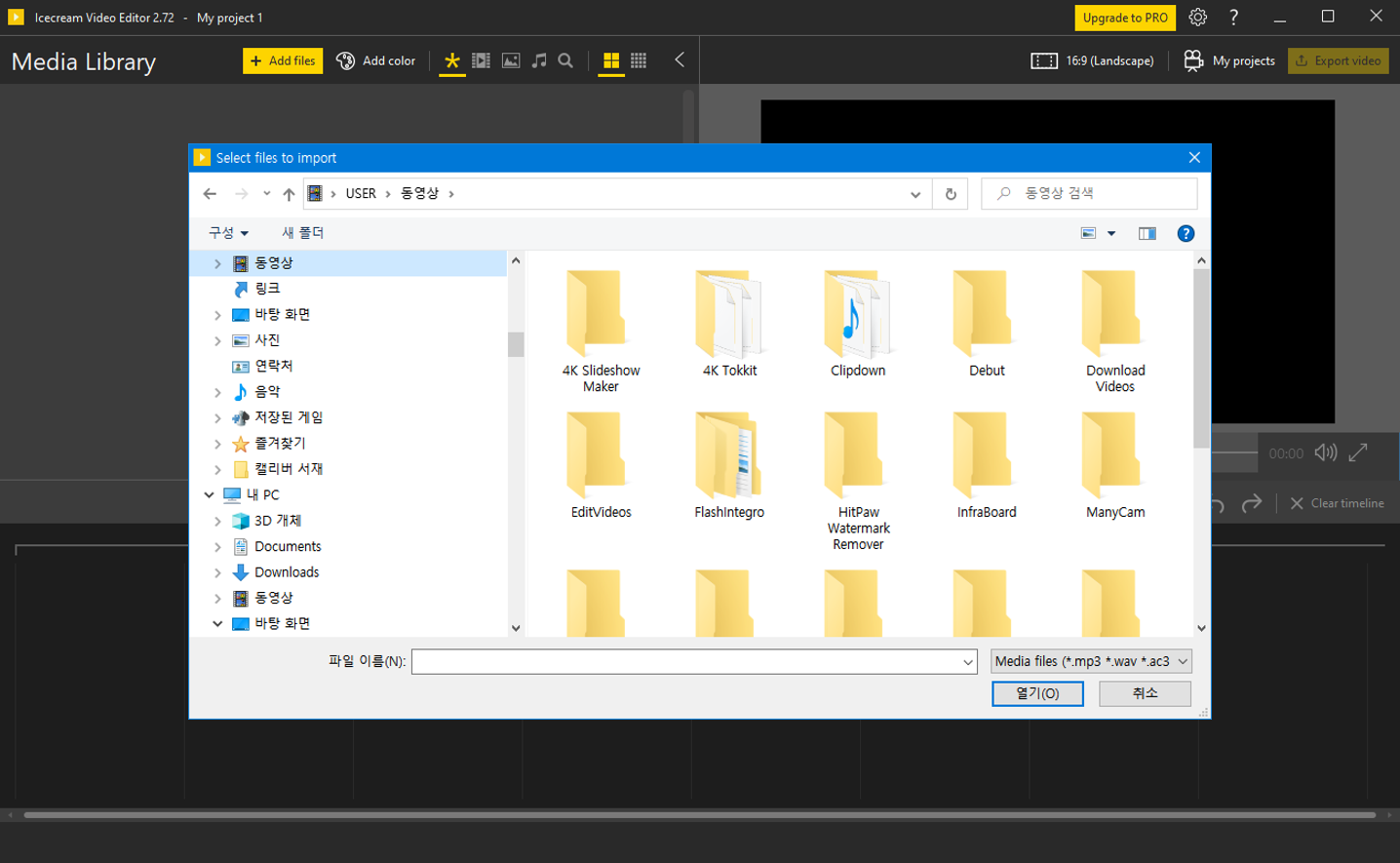Select the ManyCam folder

click(1115, 465)
